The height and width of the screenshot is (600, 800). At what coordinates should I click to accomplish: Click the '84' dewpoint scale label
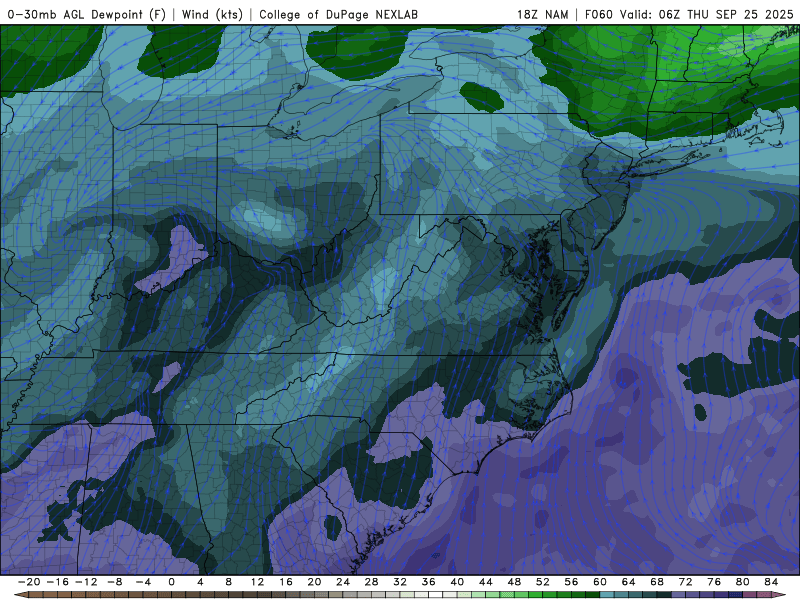point(771,582)
